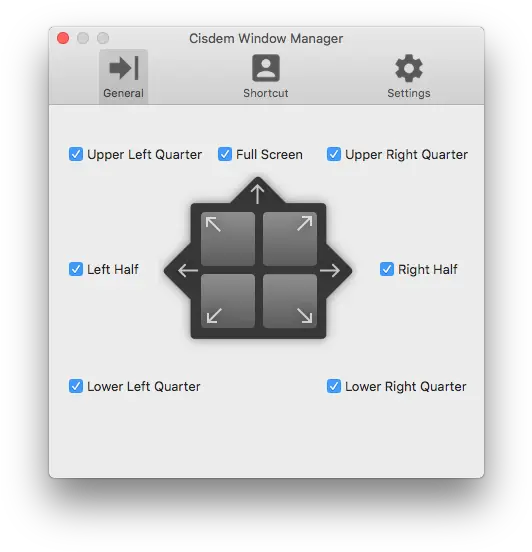Toggle the Right Half checkbox
Image resolution: width=532 pixels, height=552 pixels.
[387, 269]
